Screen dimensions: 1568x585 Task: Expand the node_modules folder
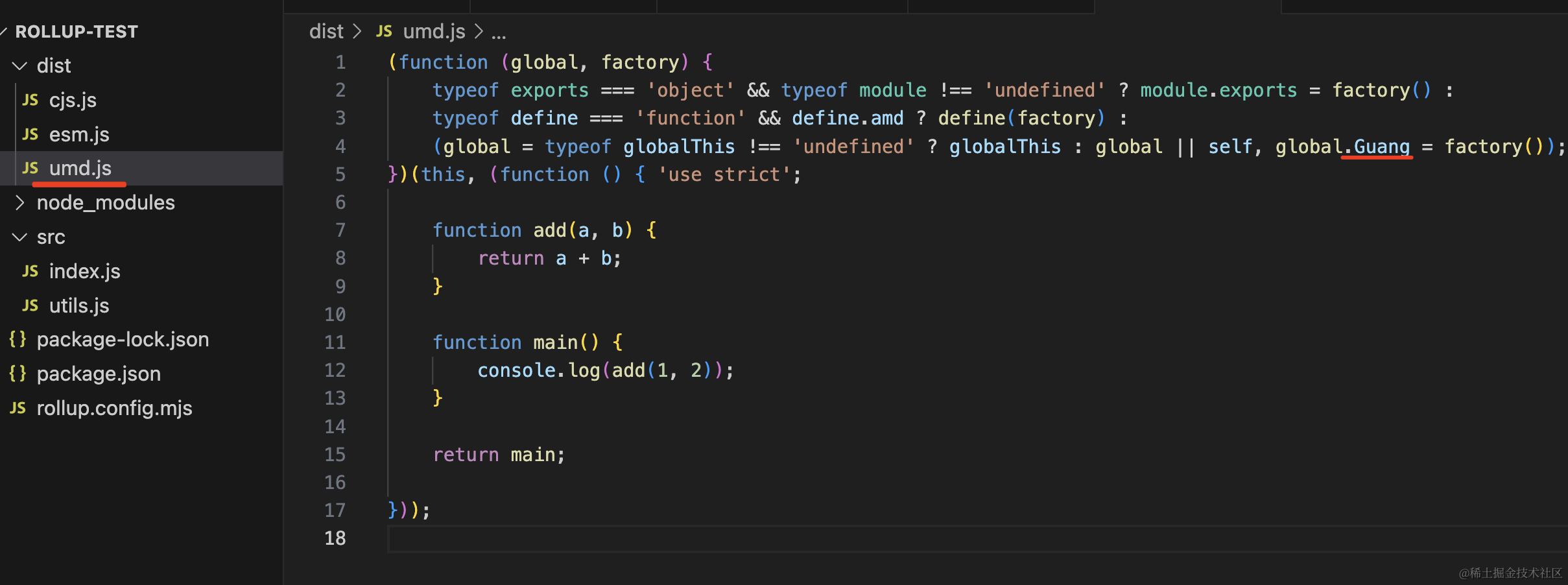pos(19,202)
